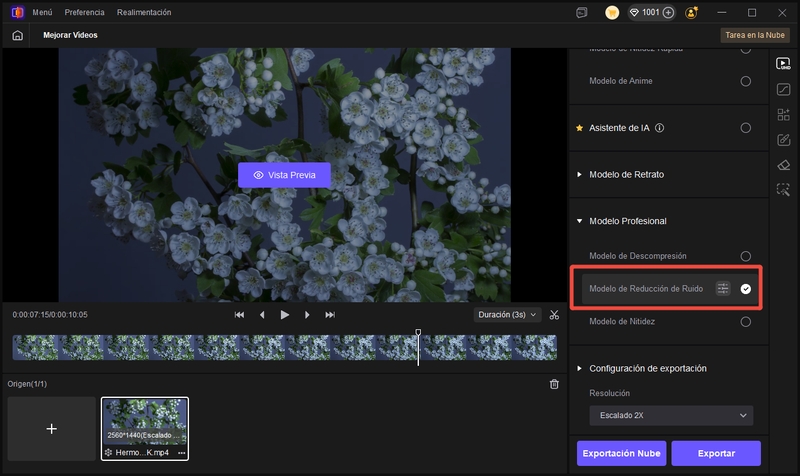Click the Exportación Nube button

coord(621,453)
